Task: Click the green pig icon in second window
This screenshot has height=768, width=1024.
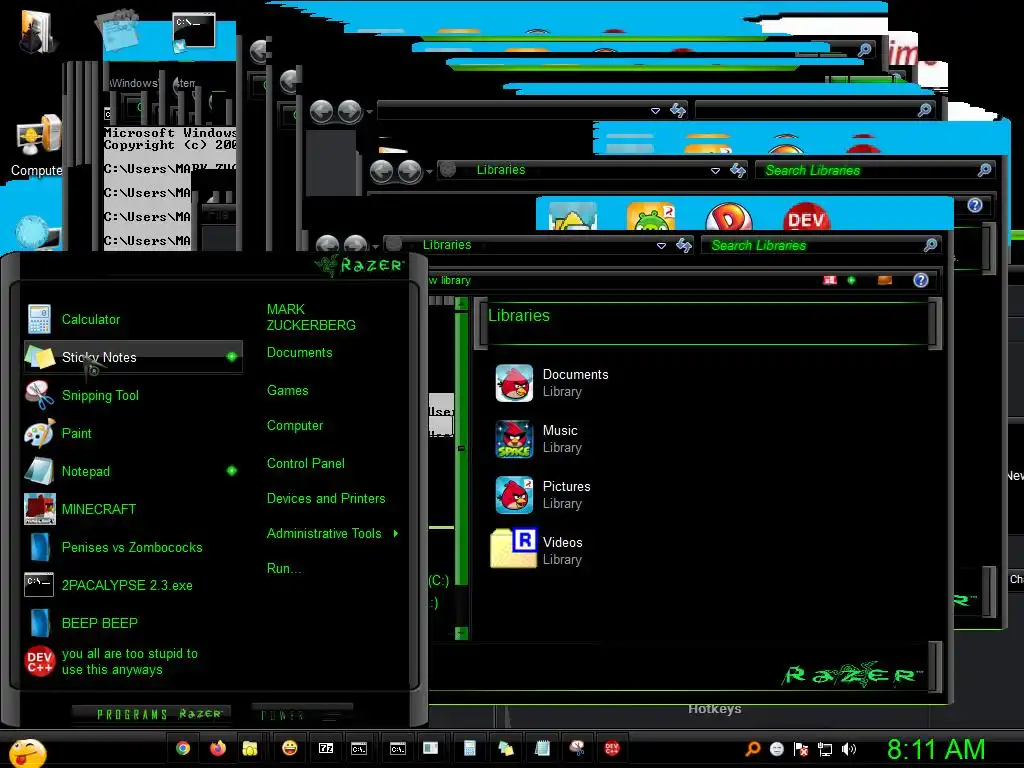Action: (x=650, y=216)
